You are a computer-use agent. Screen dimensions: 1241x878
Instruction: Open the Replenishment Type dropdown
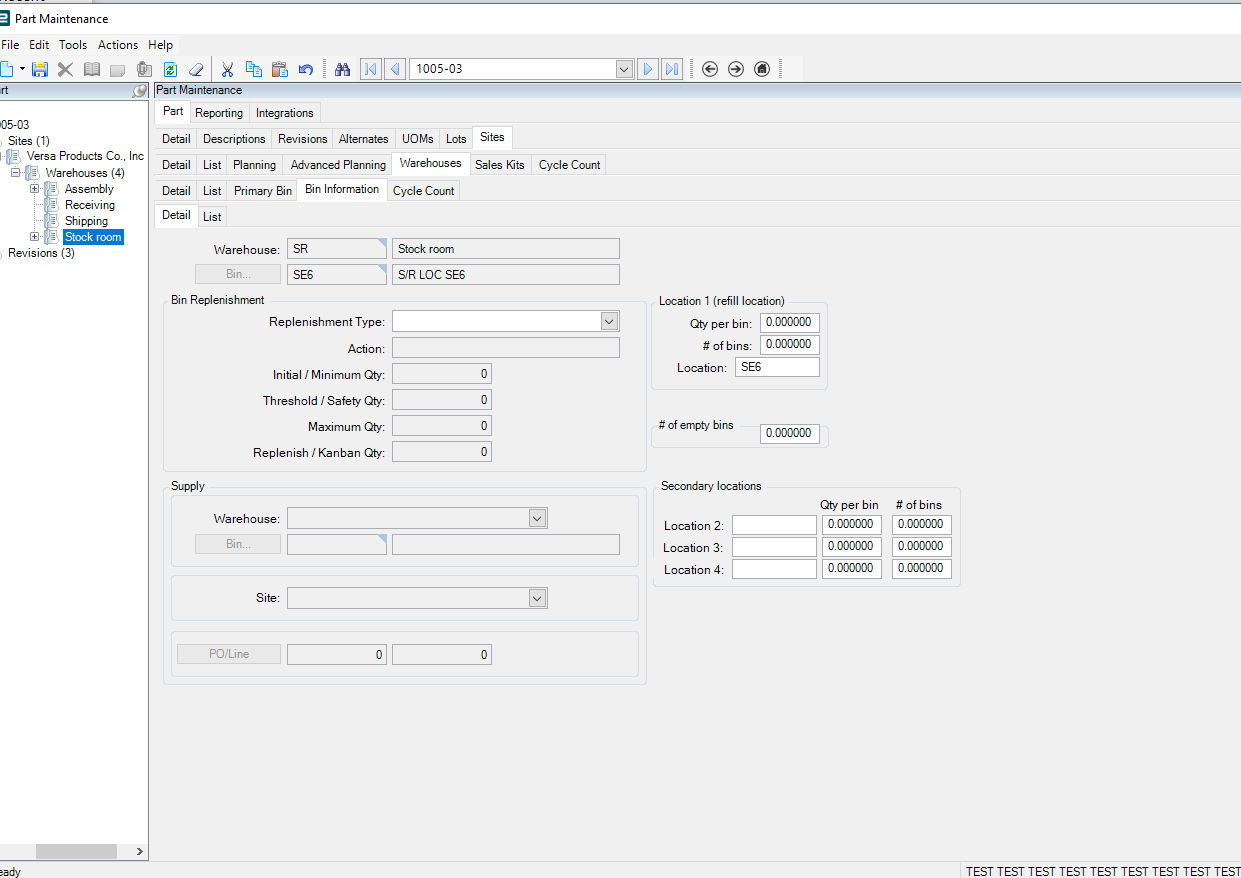coord(609,321)
